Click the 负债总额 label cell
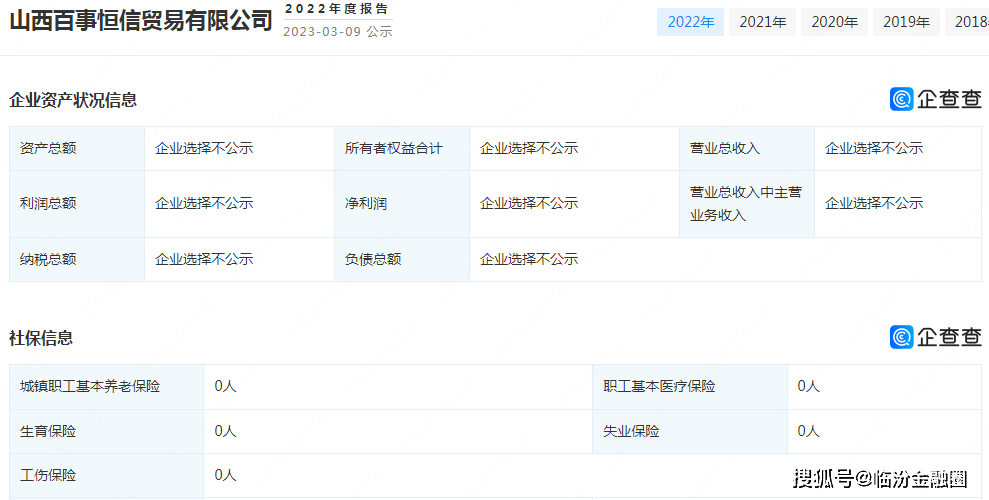989x500 pixels. point(402,259)
